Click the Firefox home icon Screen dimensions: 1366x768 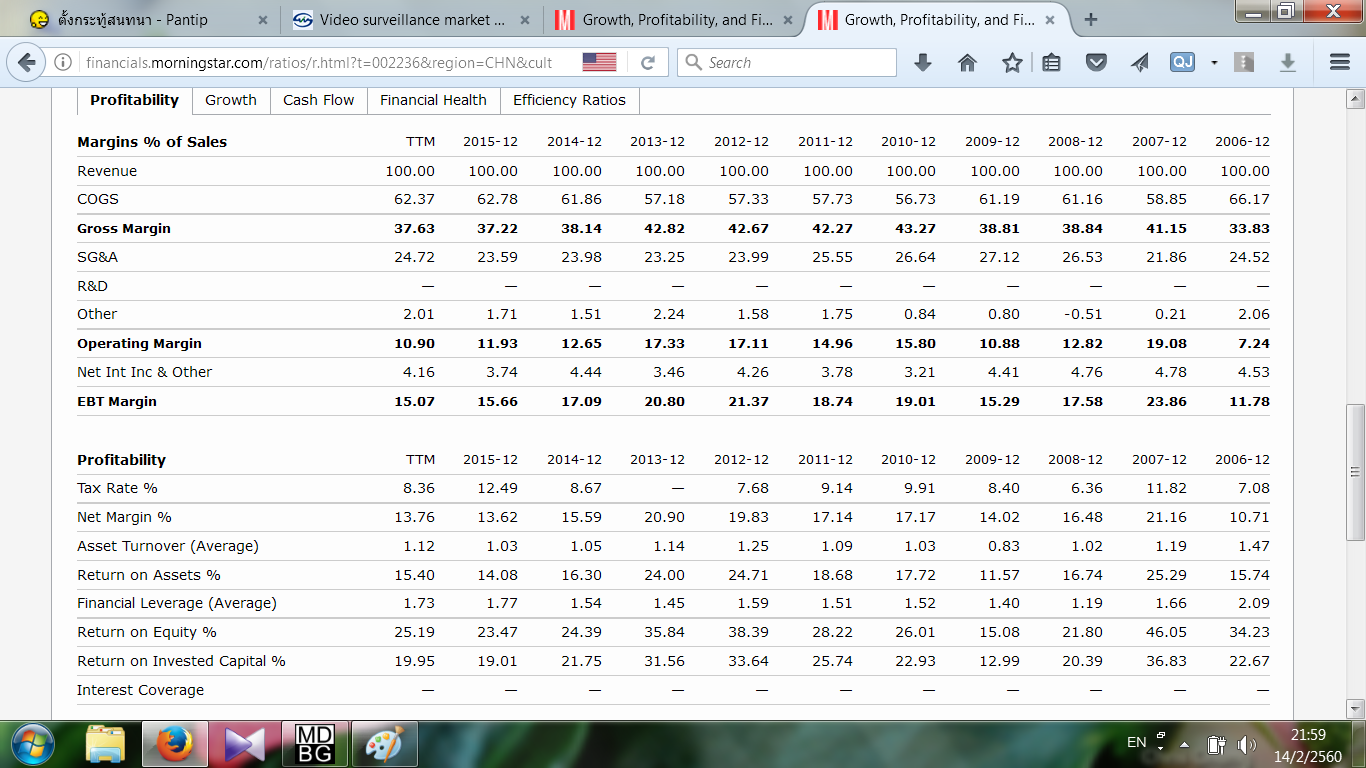pyautogui.click(x=967, y=63)
